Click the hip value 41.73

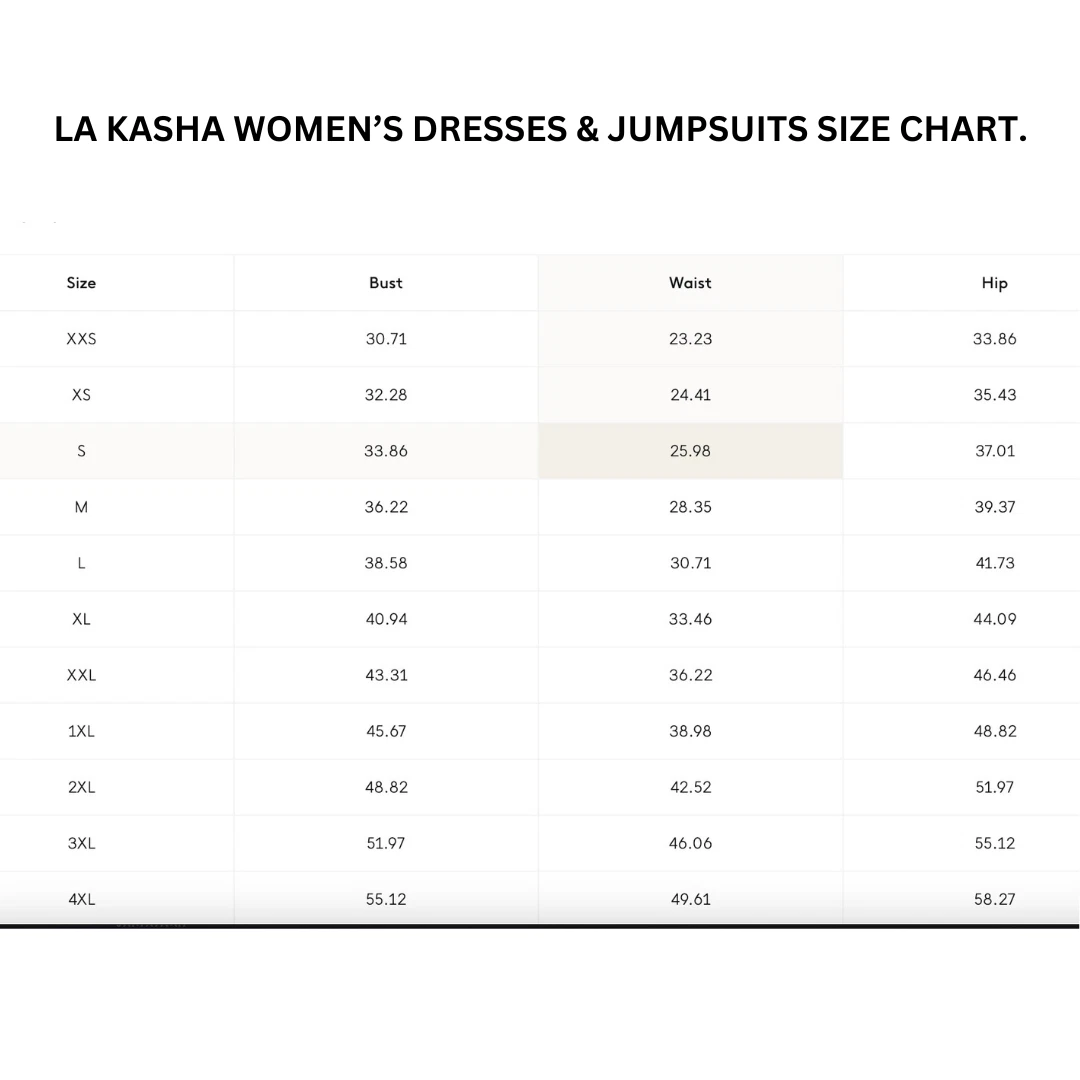pos(994,563)
